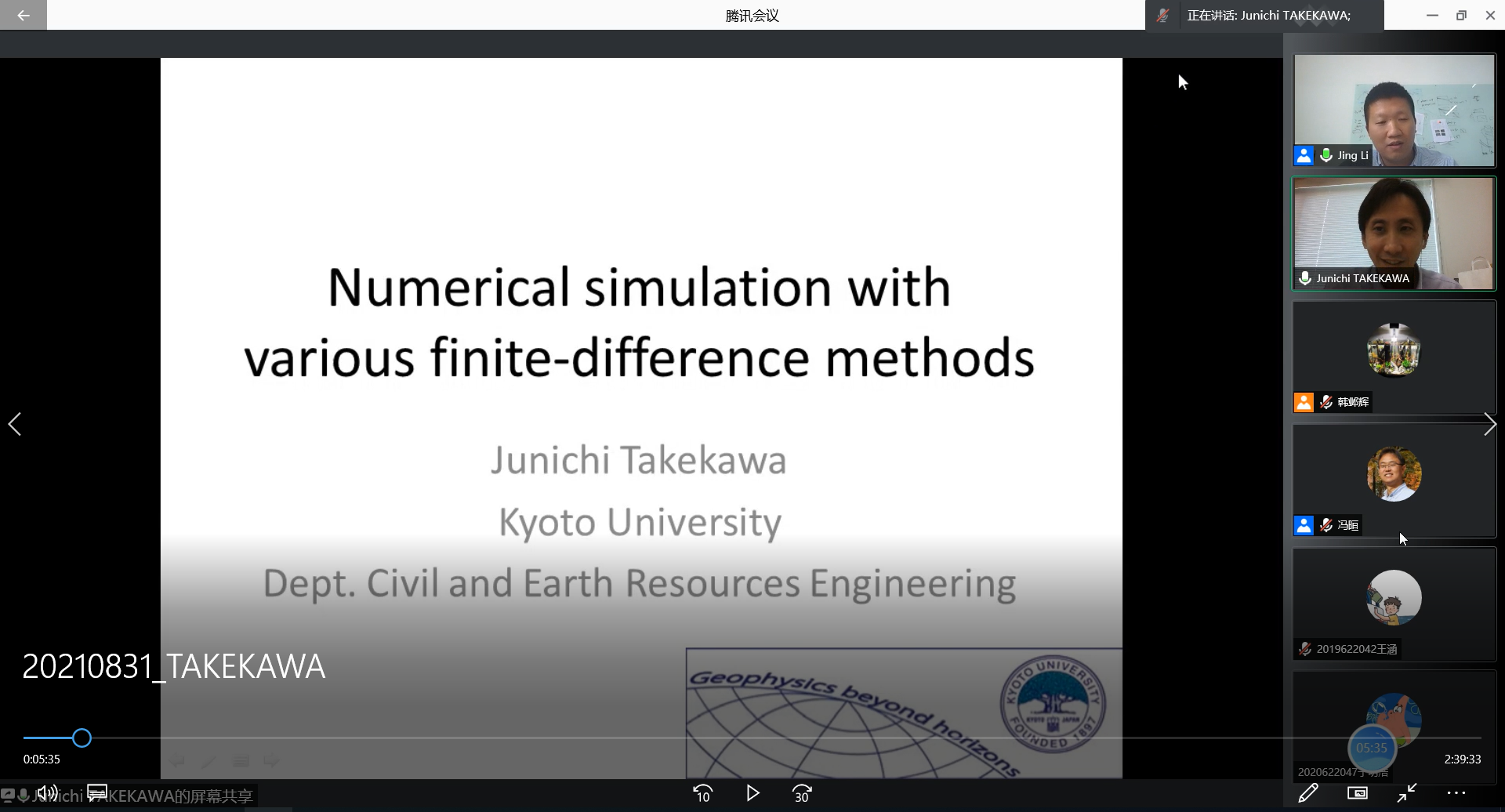Skip back 10 seconds
The height and width of the screenshot is (812, 1505).
coord(703,794)
